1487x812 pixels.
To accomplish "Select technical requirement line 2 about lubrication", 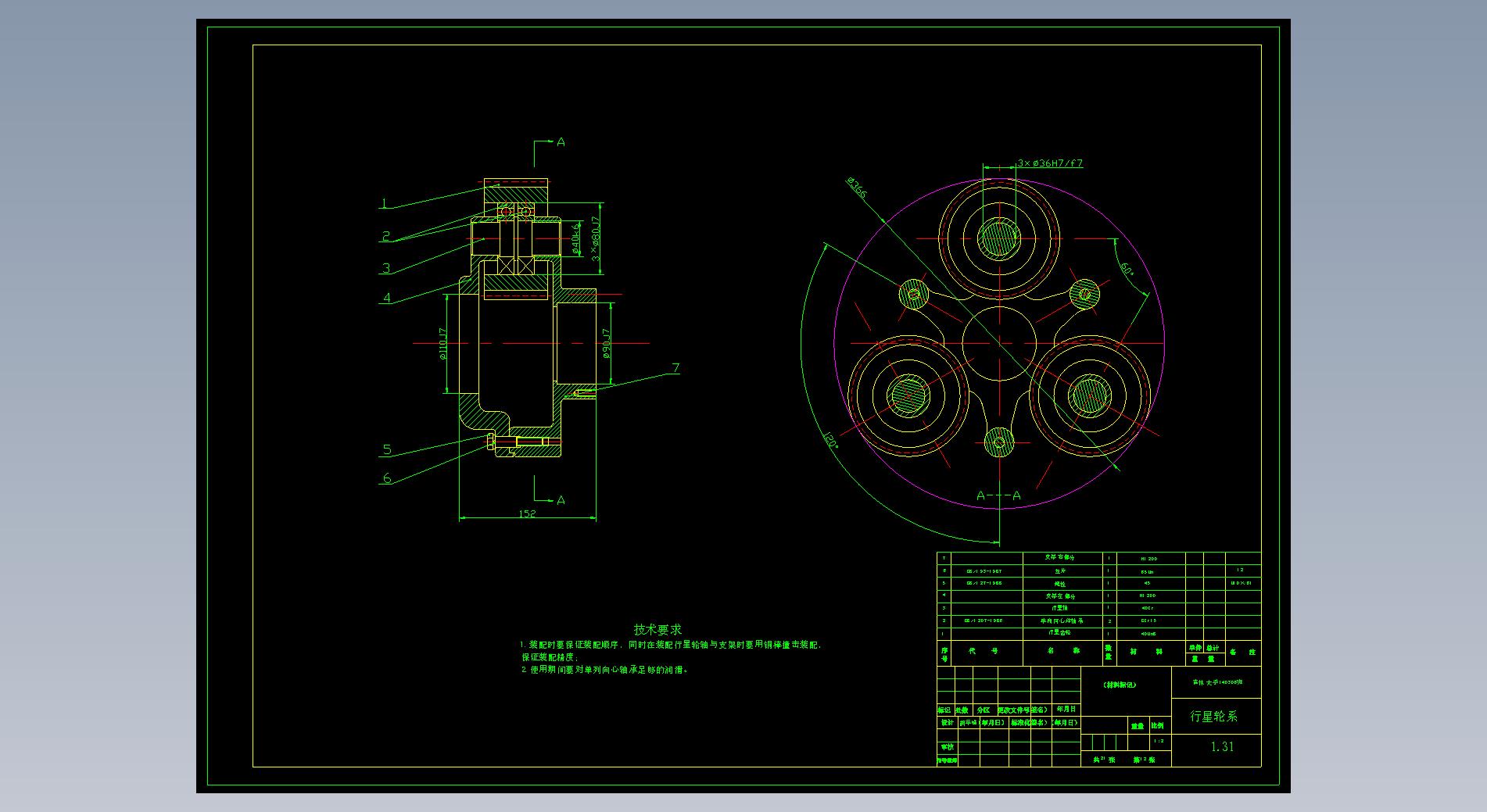I will [605, 670].
